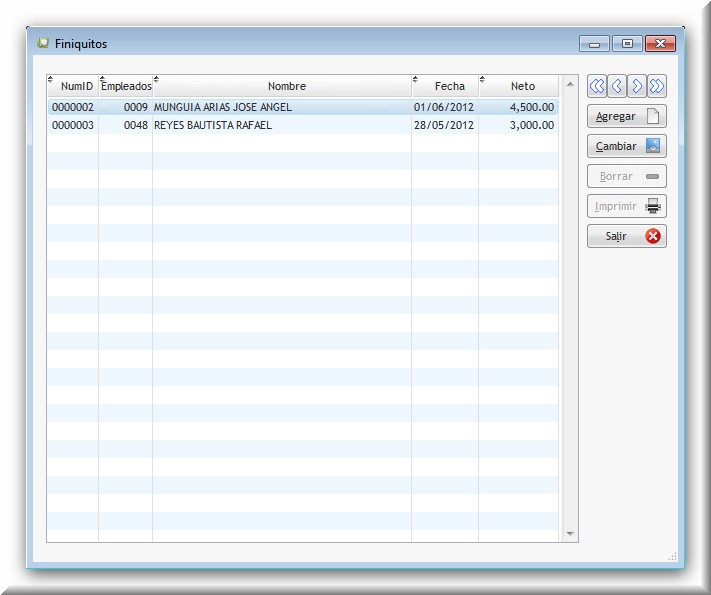Sort by the Neto column header
Screen dimensions: 711x595
[x=519, y=86]
